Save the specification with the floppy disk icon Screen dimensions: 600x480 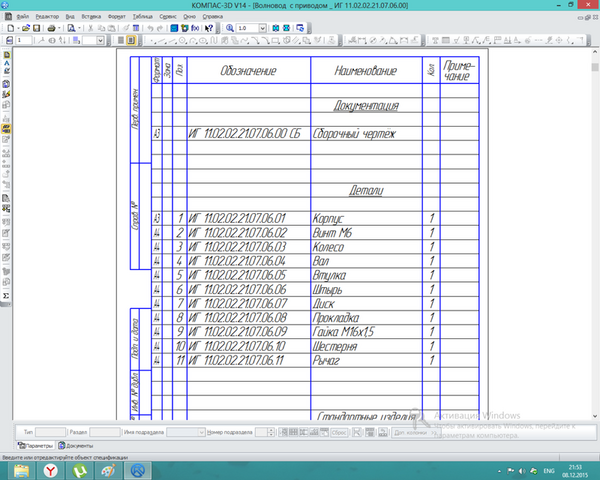(36, 28)
